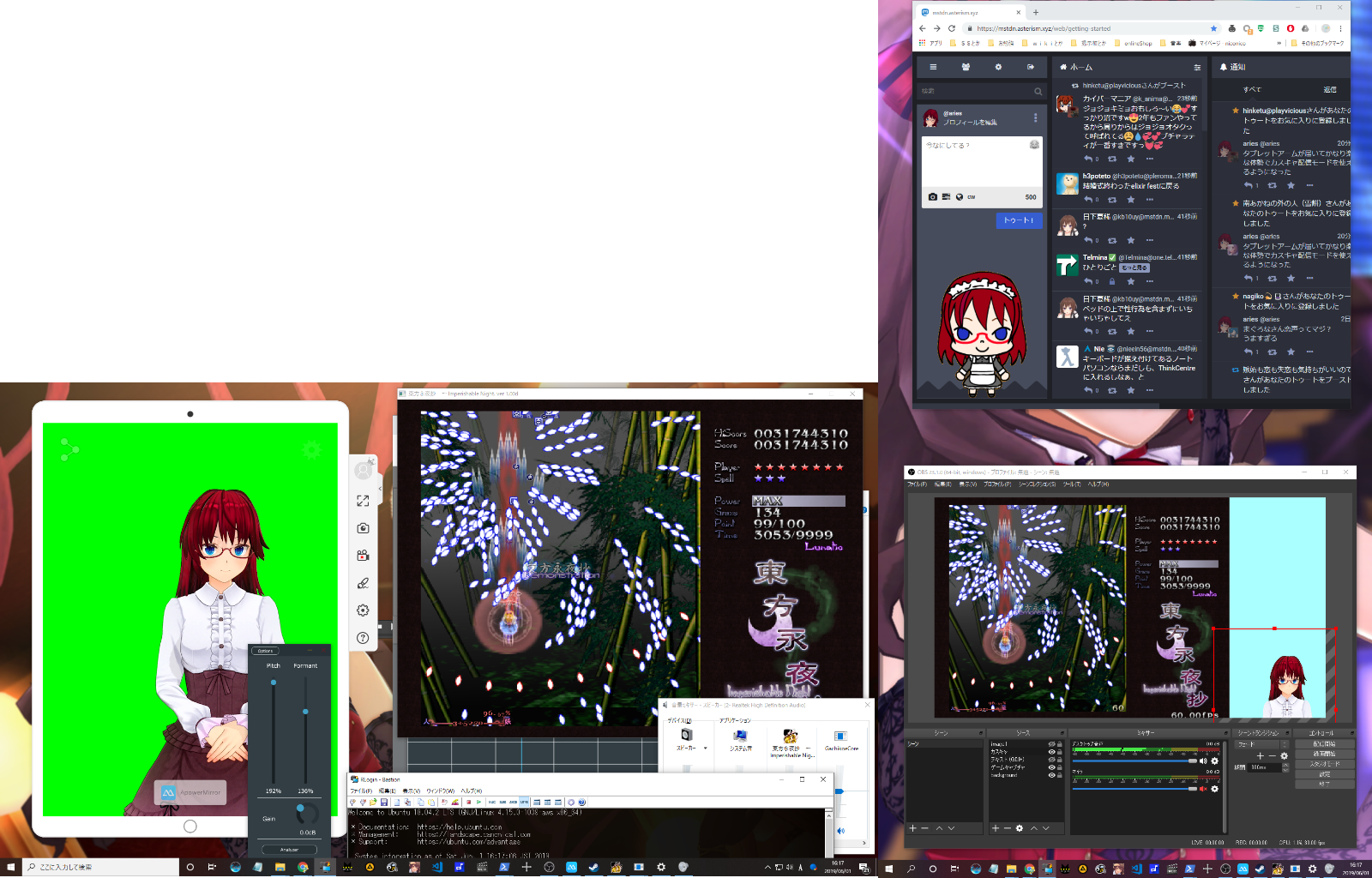Reload the Chrome page
1372x878 pixels.
[952, 28]
